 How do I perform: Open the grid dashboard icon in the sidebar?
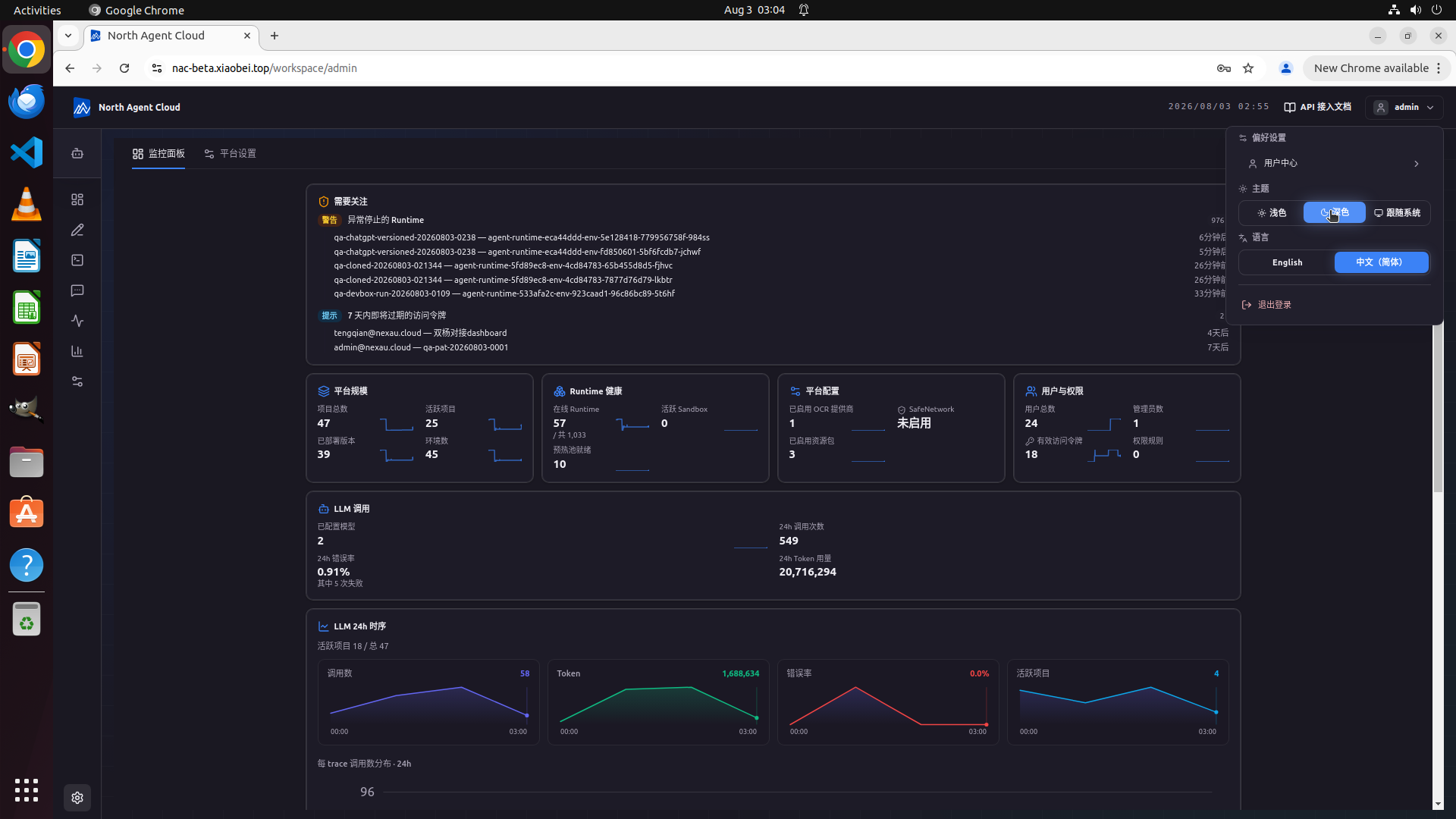coord(77,199)
